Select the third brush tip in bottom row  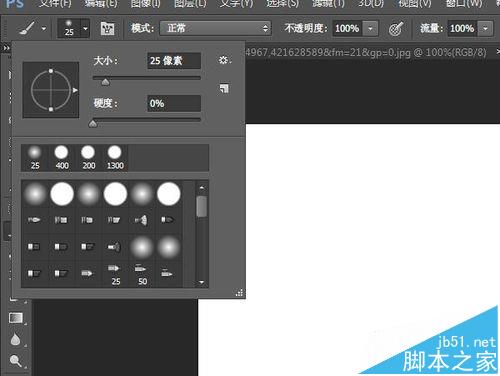[87, 274]
